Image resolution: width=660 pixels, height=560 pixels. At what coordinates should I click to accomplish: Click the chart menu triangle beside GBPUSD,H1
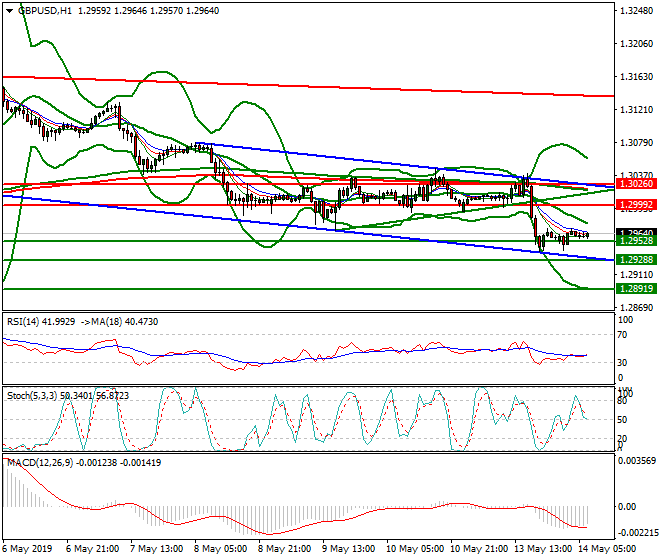click(10, 11)
